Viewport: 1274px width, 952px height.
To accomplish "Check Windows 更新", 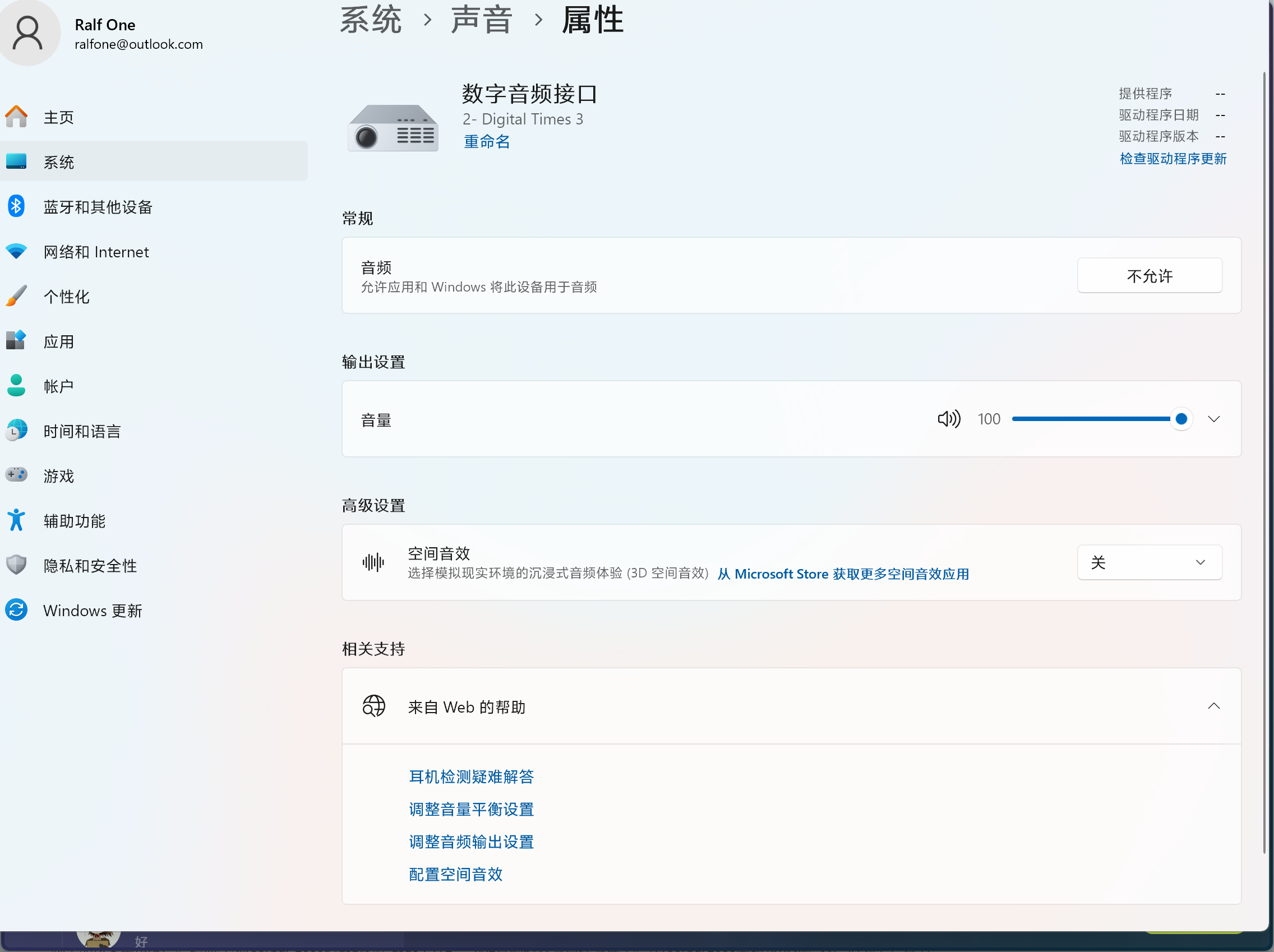I will [92, 610].
